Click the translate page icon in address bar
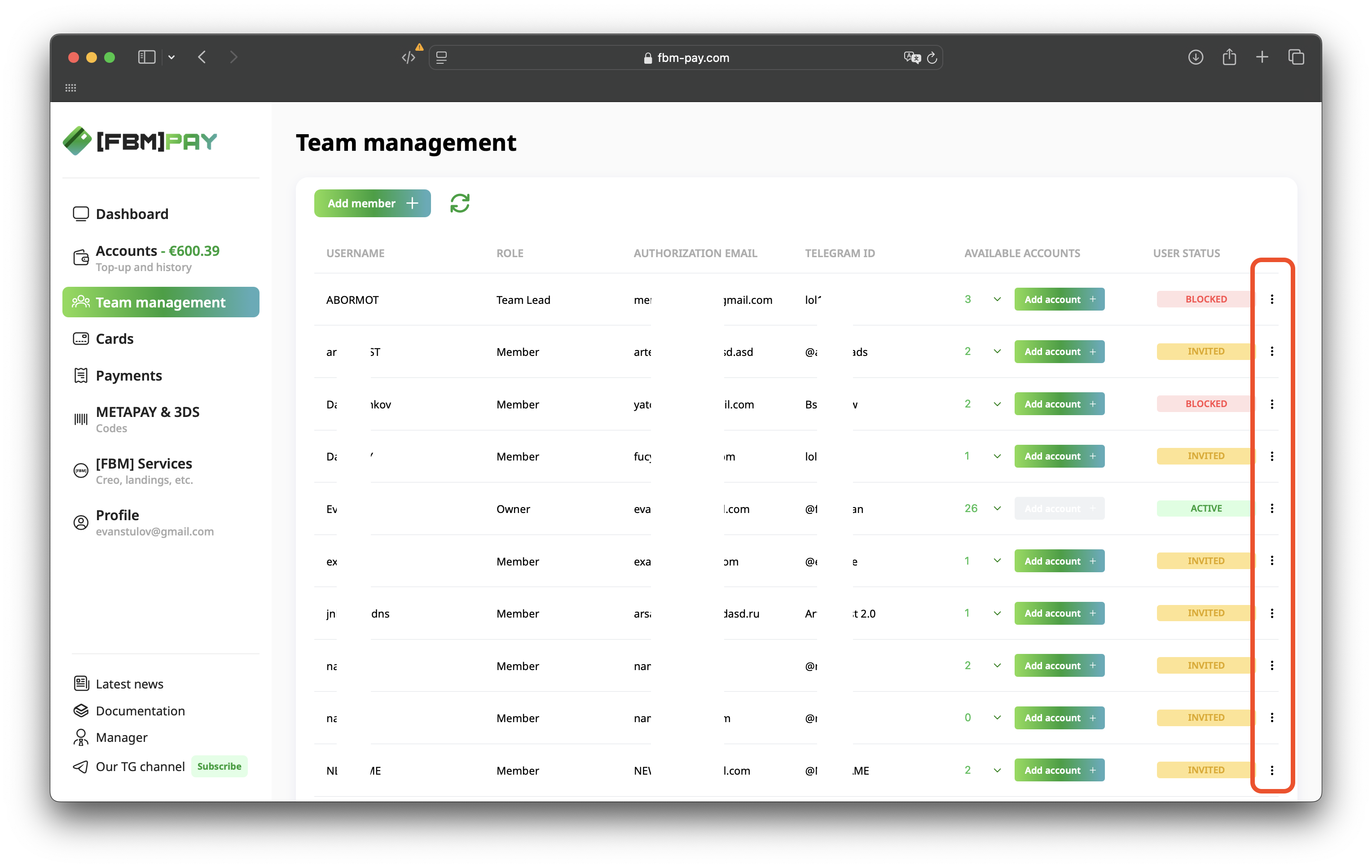The height and width of the screenshot is (868, 1372). click(912, 57)
